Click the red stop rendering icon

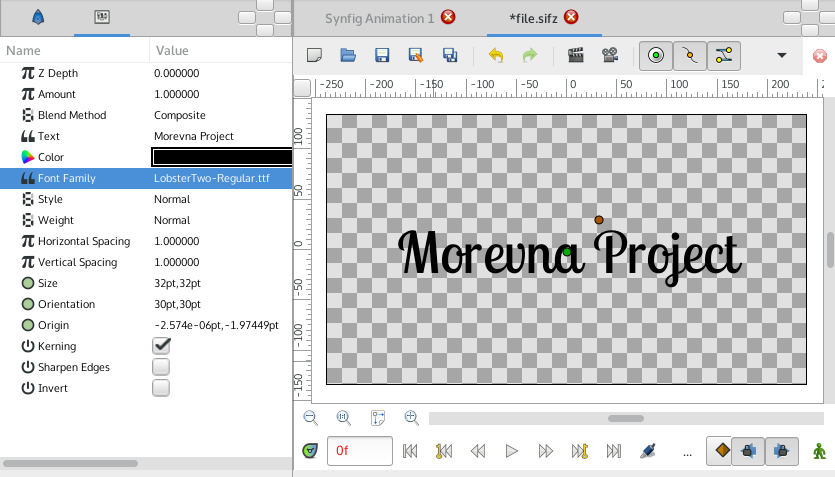click(820, 56)
